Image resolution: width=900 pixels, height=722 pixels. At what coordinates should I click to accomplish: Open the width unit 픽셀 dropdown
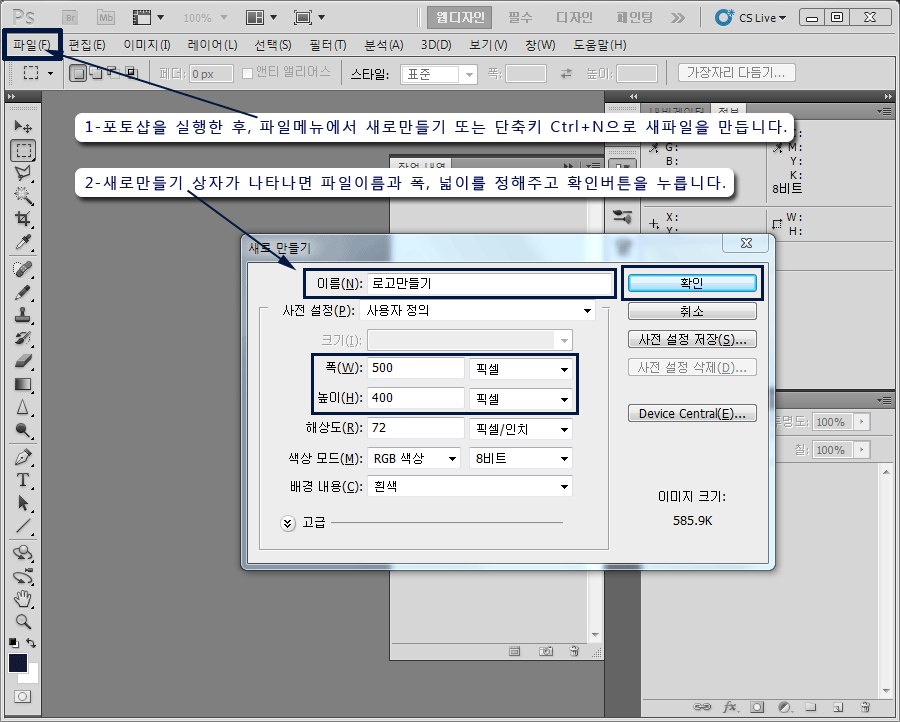click(x=521, y=369)
